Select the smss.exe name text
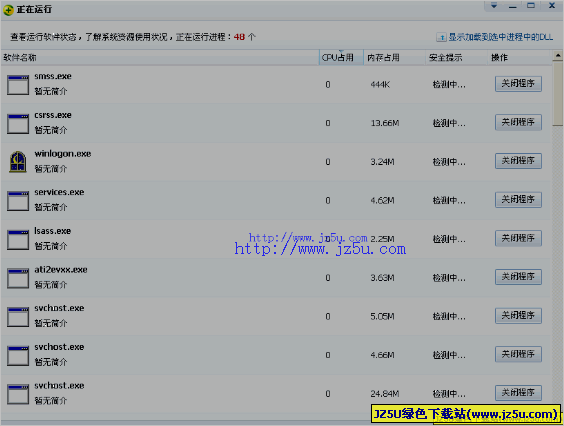Screen dimensions: 564x426 53,76
